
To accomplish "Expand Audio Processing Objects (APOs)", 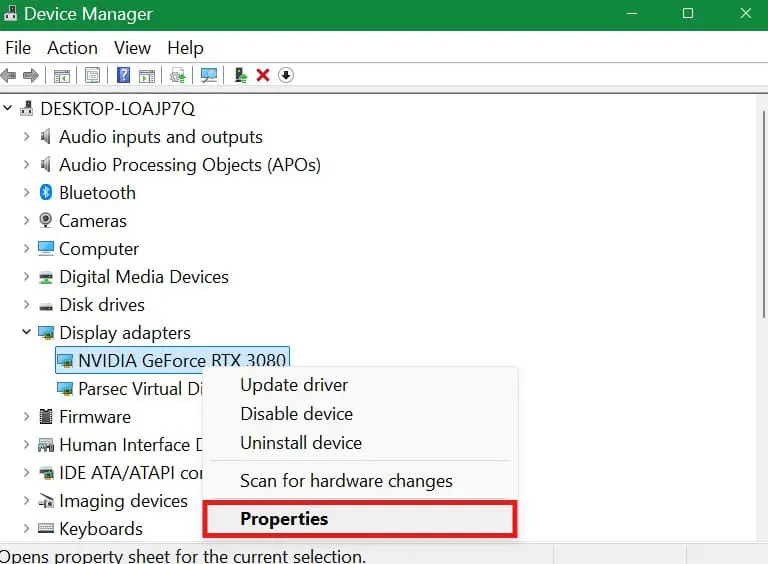I will tap(26, 164).
